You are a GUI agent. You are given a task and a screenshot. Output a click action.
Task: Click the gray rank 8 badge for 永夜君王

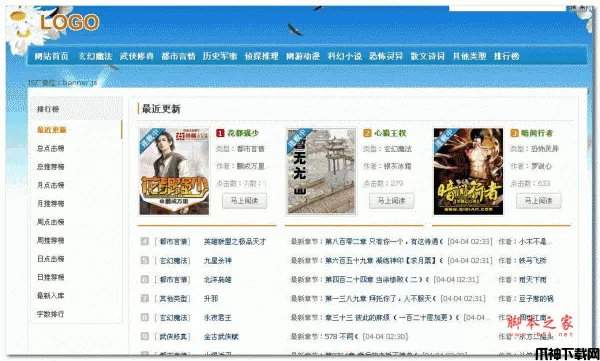point(145,318)
